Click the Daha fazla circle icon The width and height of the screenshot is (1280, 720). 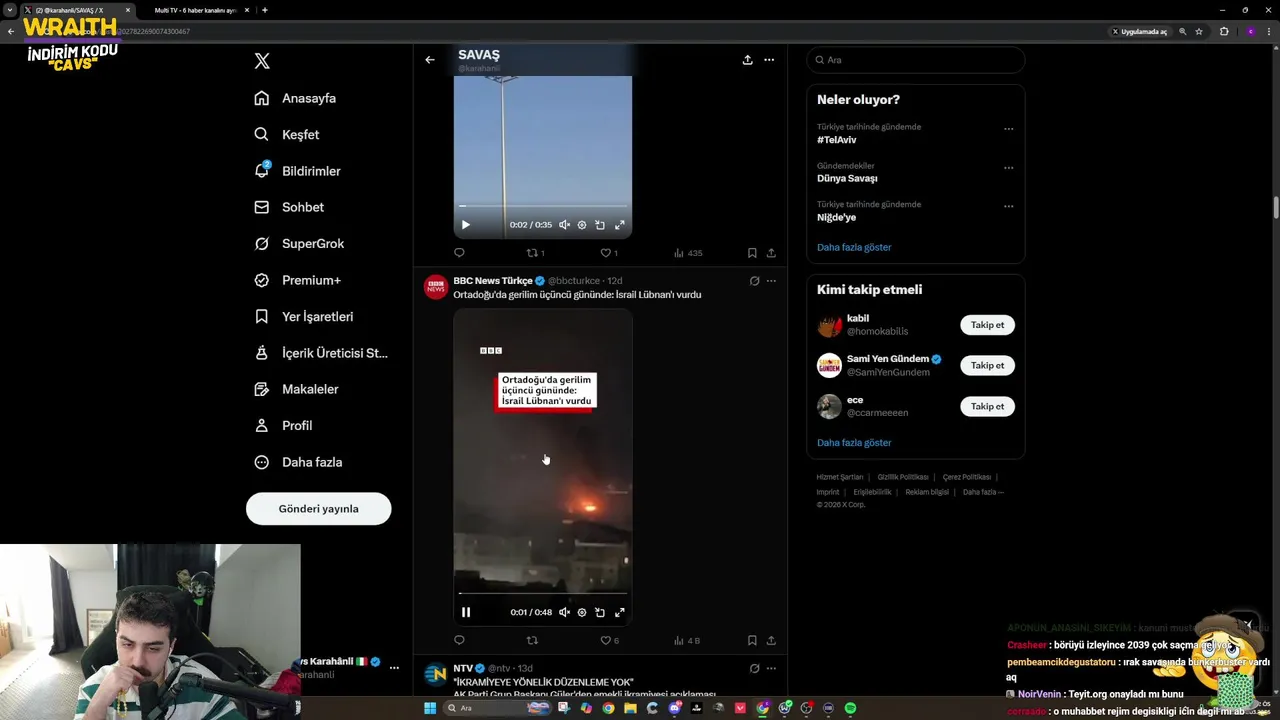click(262, 462)
